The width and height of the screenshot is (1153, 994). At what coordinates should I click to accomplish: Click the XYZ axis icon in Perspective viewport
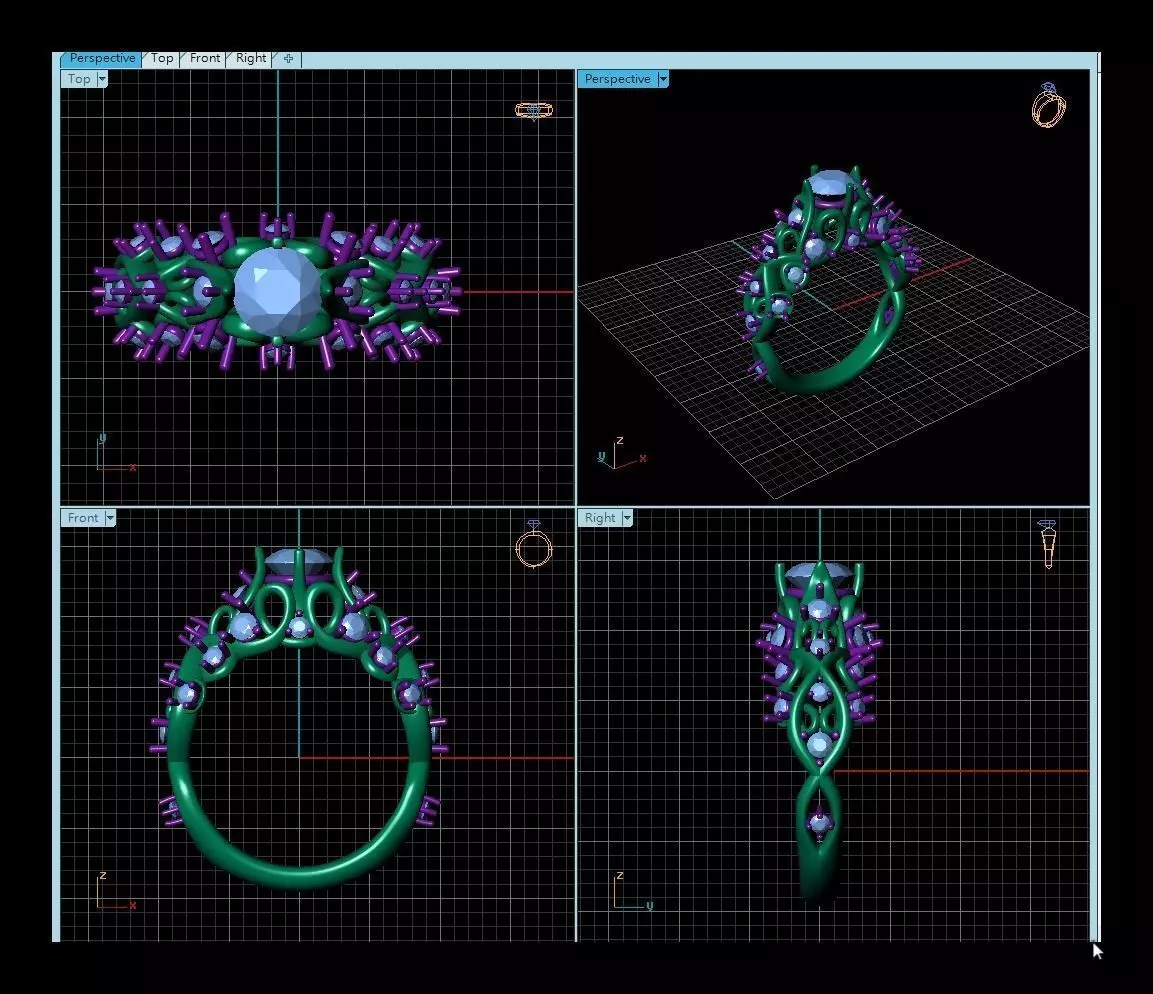pos(620,453)
